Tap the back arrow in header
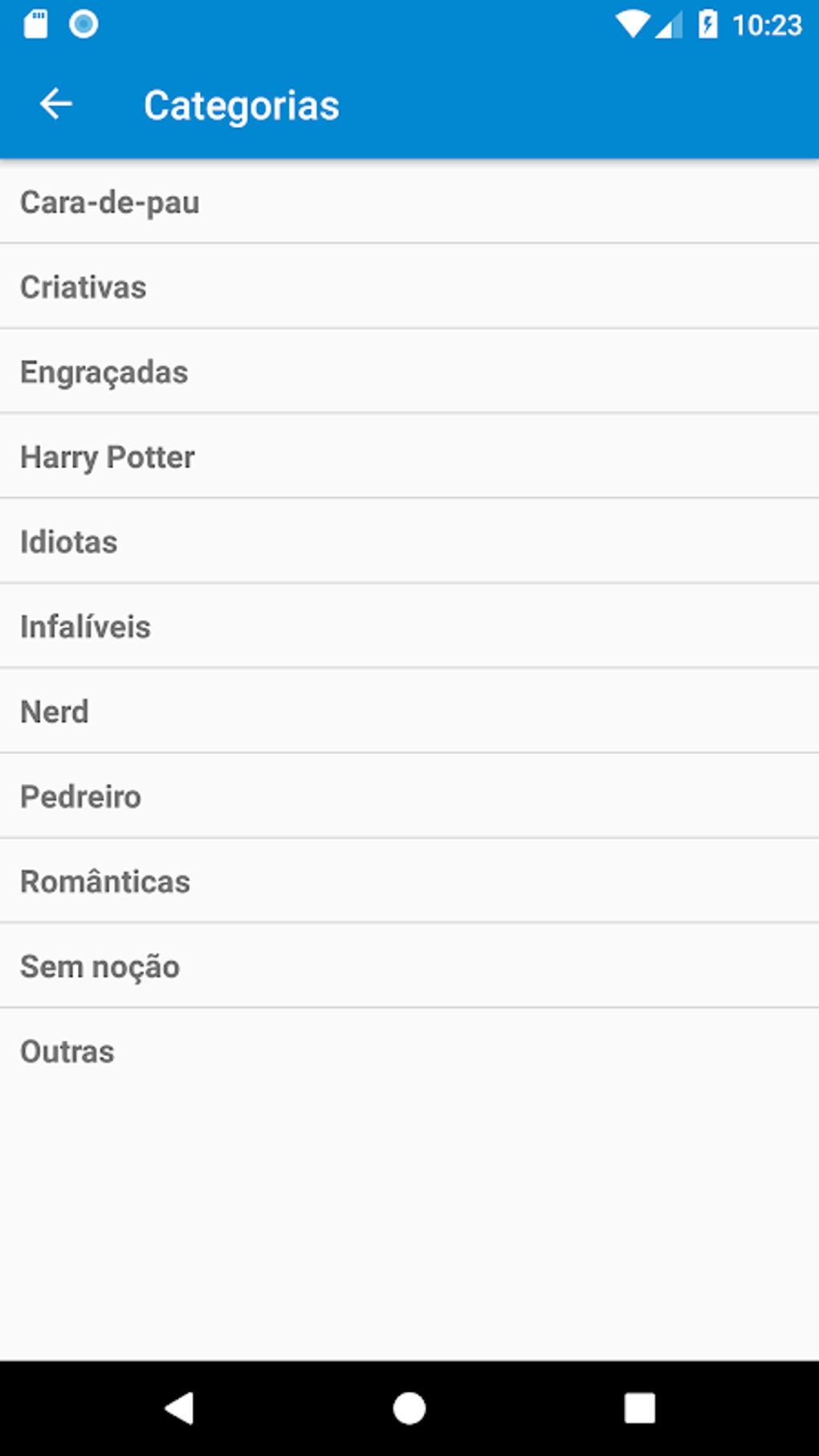Screen dimensions: 819x1456 pyautogui.click(x=56, y=104)
